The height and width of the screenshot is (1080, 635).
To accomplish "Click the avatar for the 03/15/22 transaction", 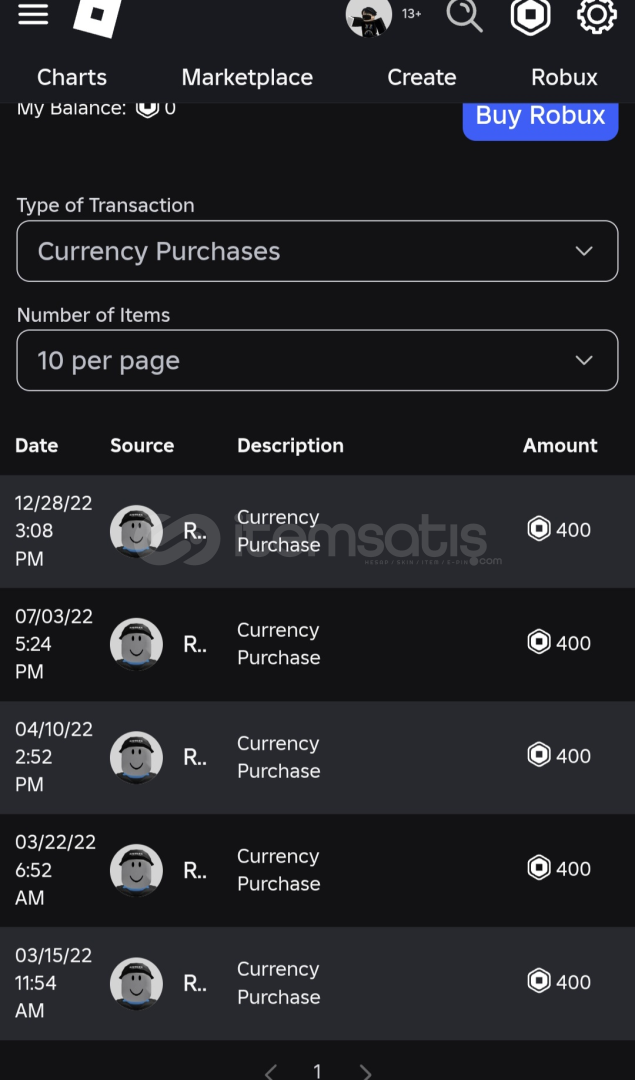I will click(136, 983).
